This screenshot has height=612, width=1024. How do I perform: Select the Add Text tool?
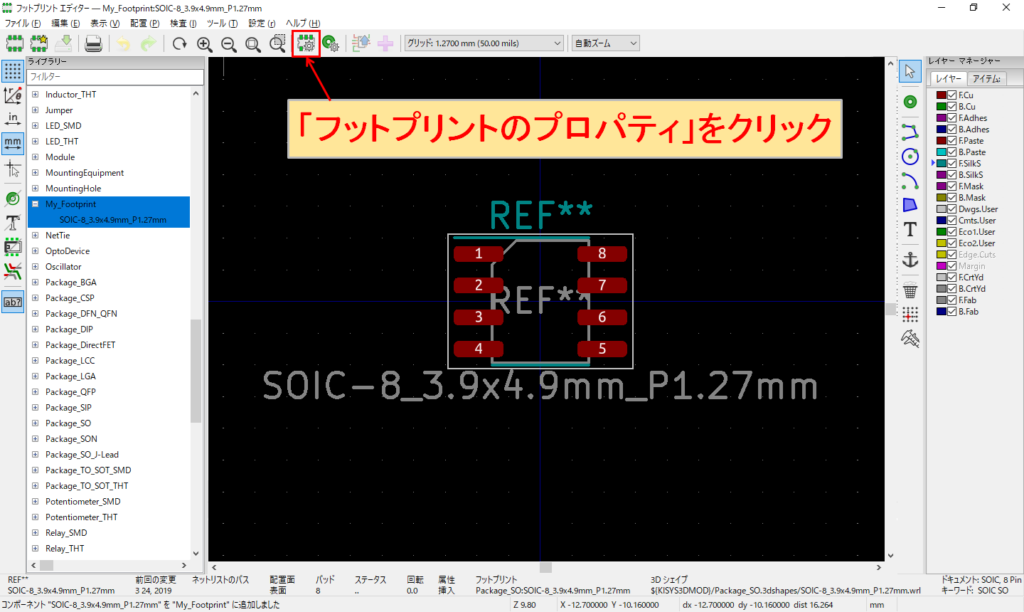pyautogui.click(x=910, y=229)
